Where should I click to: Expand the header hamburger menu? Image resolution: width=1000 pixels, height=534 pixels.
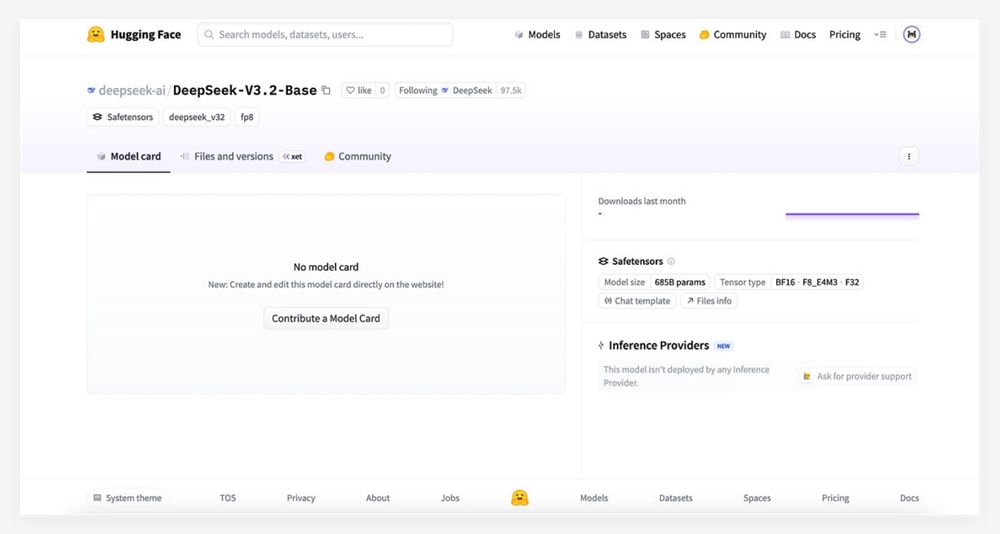click(880, 35)
